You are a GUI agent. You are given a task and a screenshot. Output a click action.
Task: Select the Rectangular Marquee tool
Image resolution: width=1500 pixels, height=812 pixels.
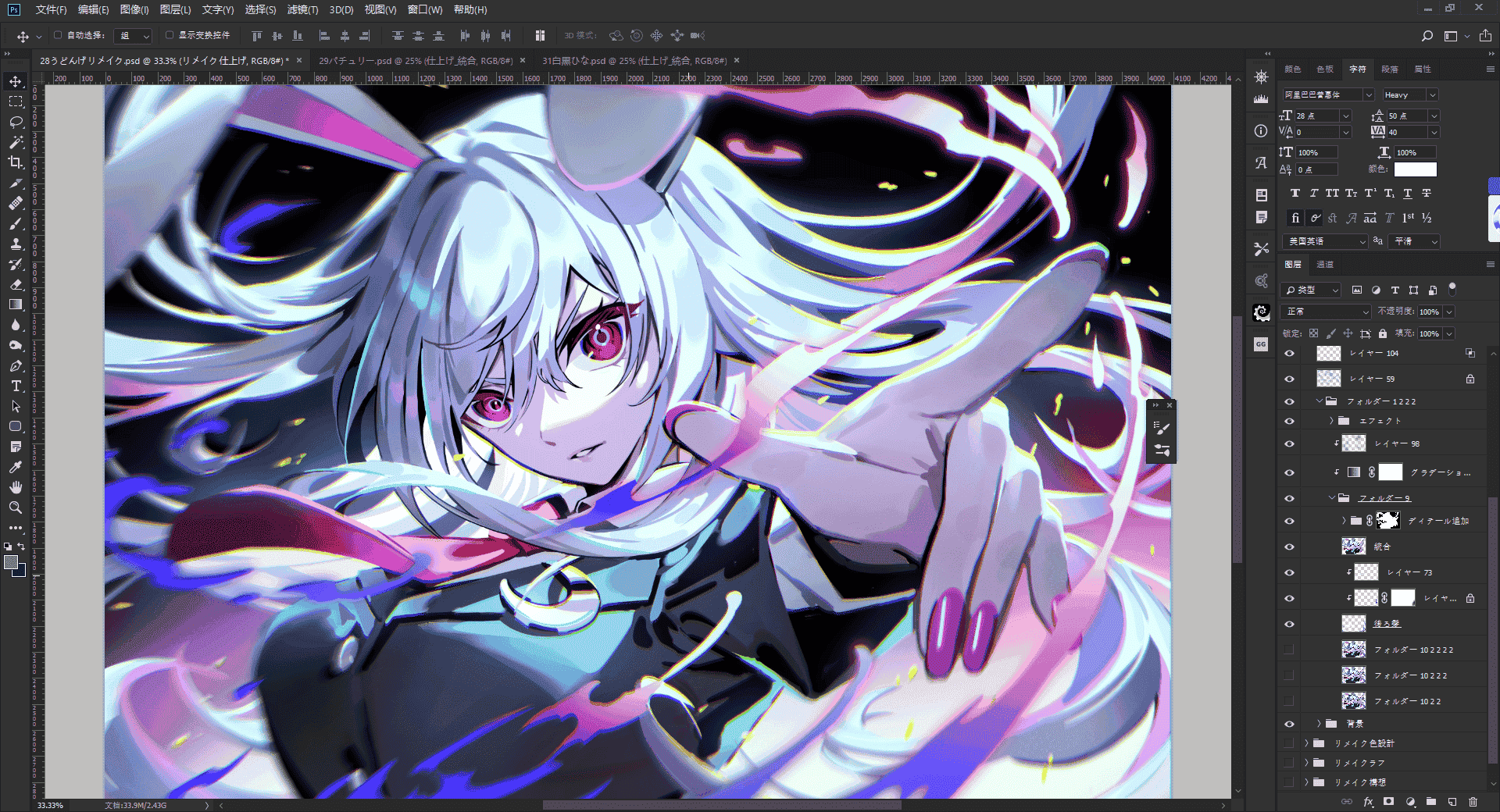pos(16,101)
